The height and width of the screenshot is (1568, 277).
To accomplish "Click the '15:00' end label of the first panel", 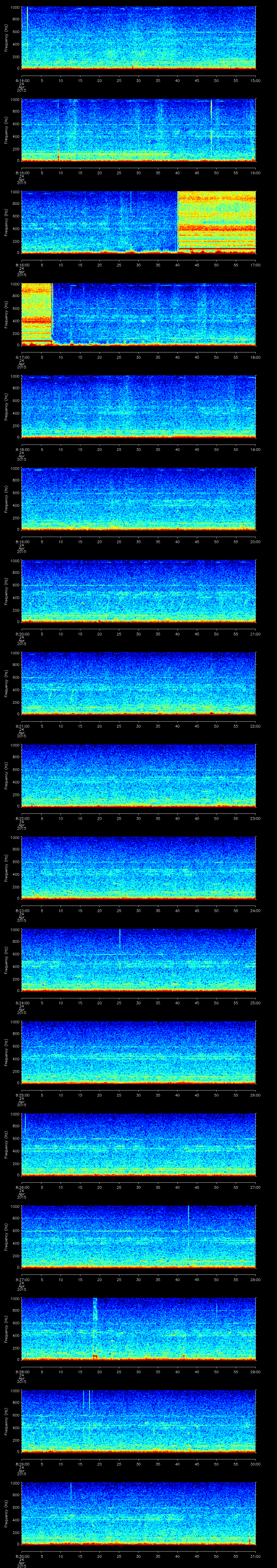I will click(256, 80).
